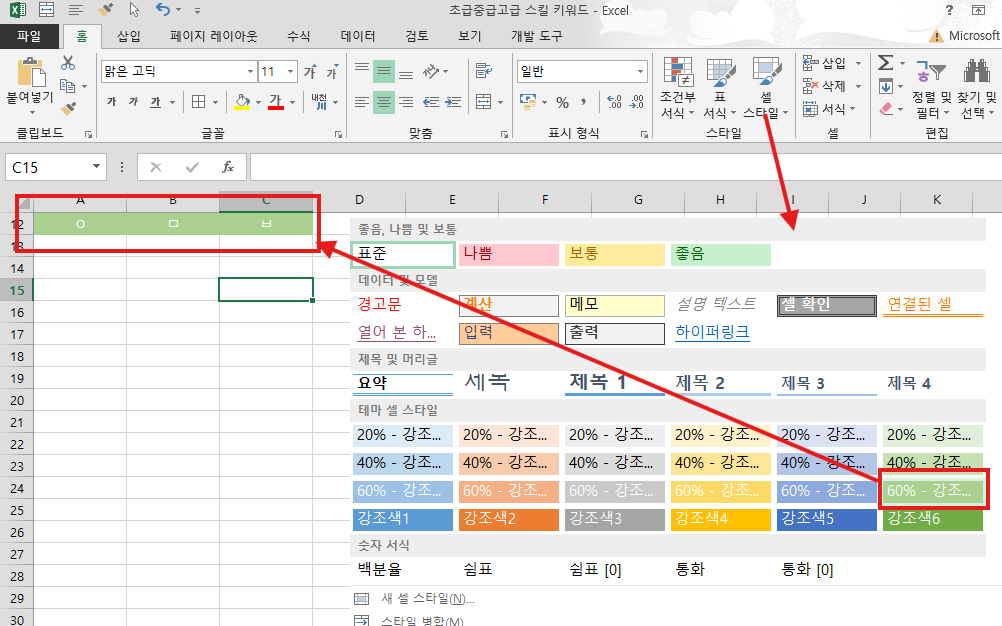Open font name dropdown 맑은 고딕
Image resolution: width=1002 pixels, height=626 pixels.
[x=250, y=72]
